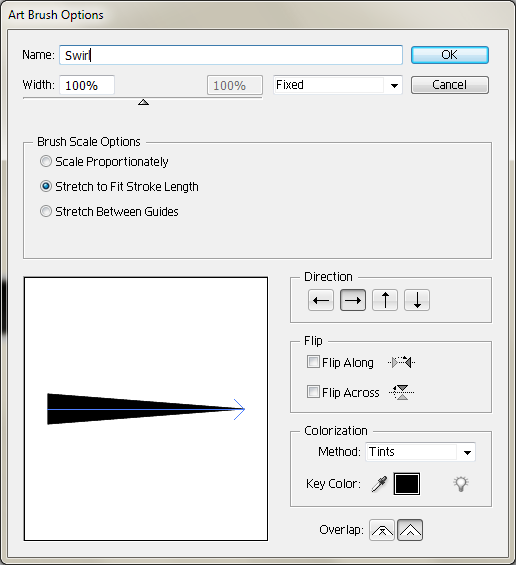Screen dimensions: 516x565
Task: Click into the Name text field
Action: pos(231,55)
